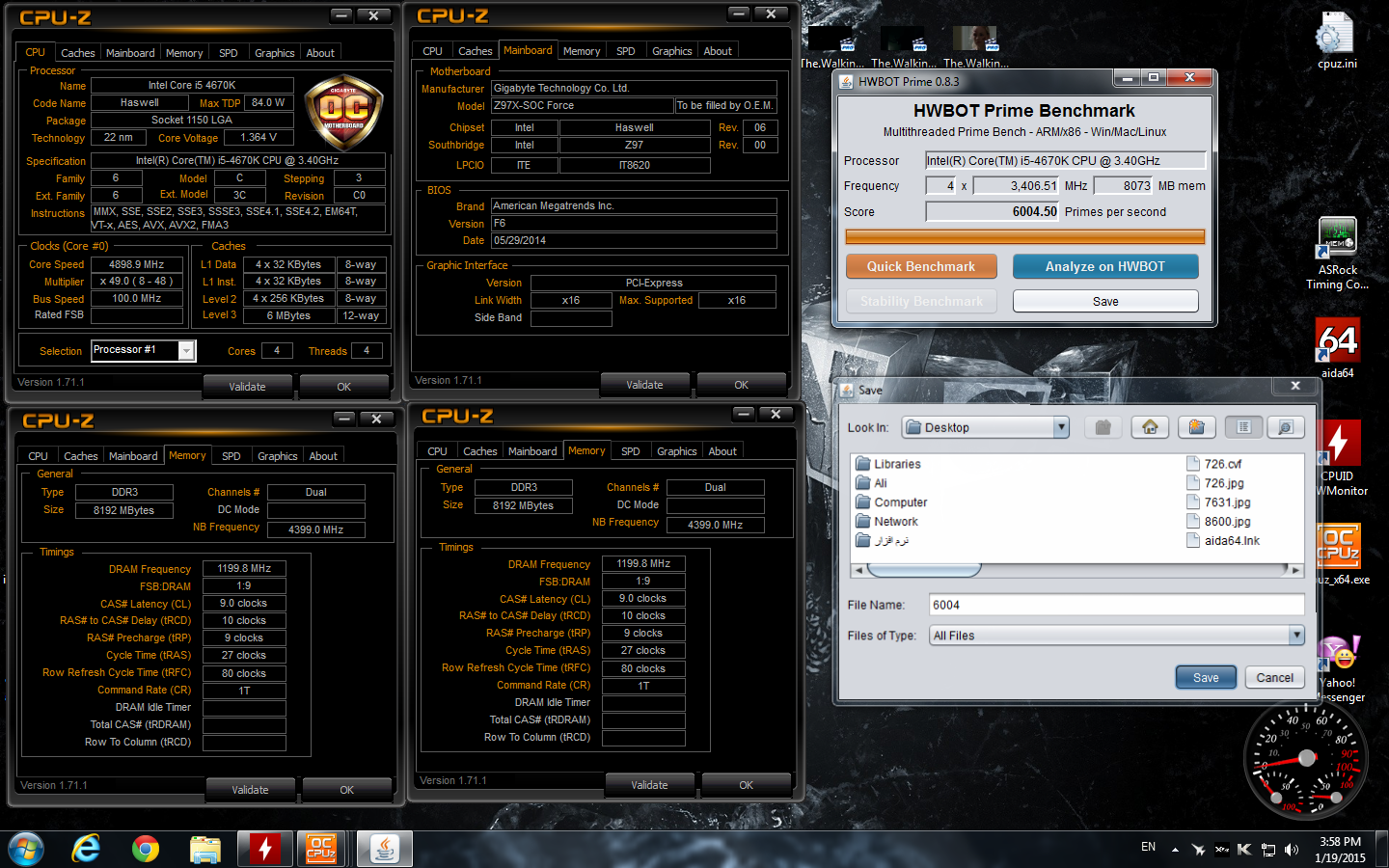
Task: Click the CPU gauge desktop gadget
Action: coord(1305,759)
